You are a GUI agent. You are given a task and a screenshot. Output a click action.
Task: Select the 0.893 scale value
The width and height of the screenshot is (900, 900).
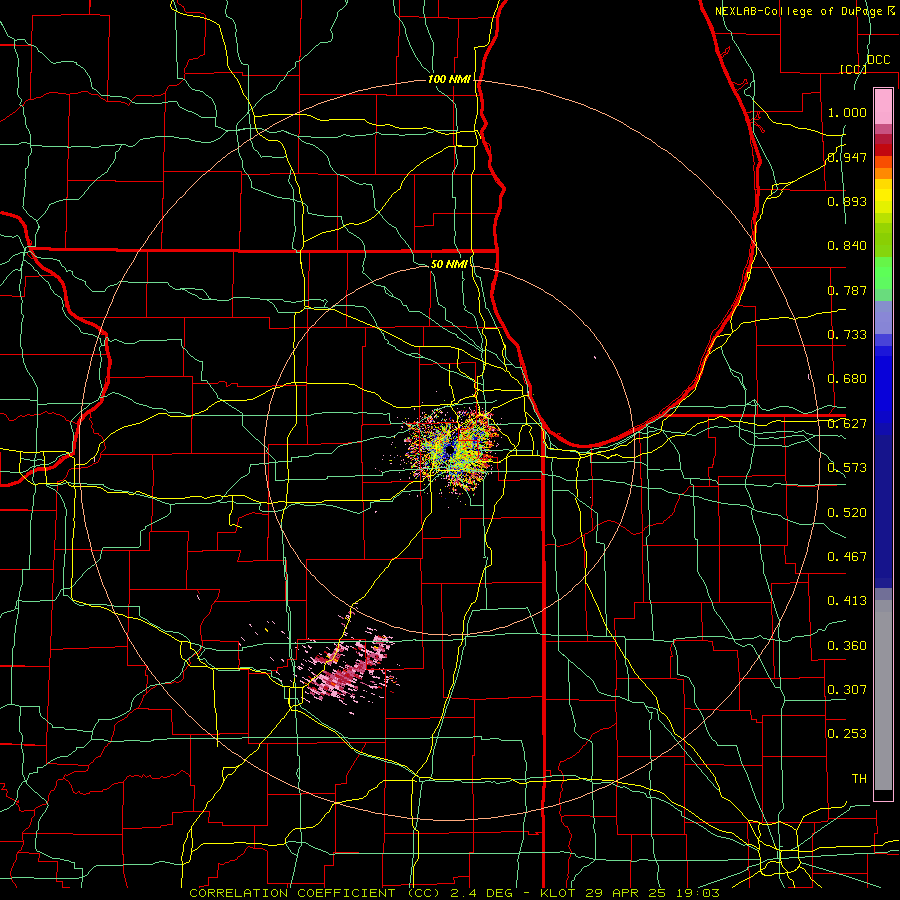tap(847, 201)
